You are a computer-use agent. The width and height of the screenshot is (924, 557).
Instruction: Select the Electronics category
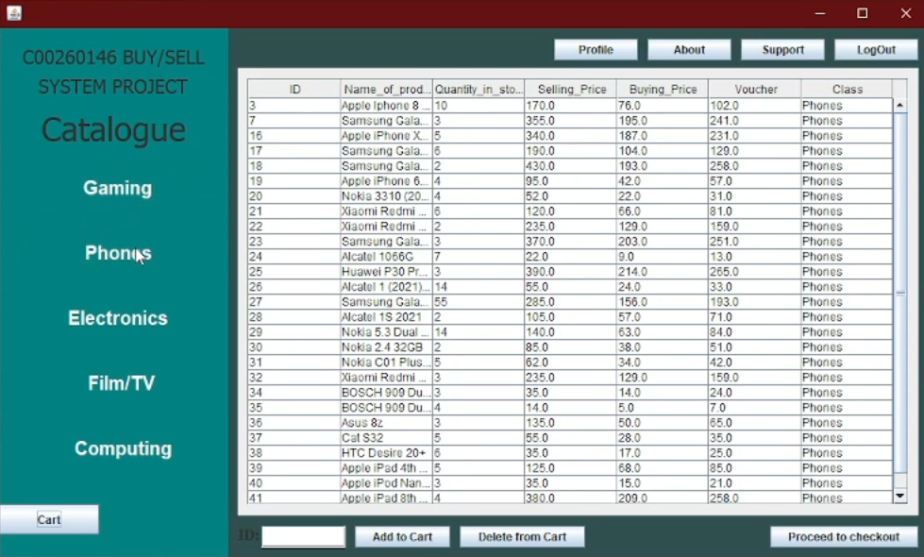click(x=118, y=318)
